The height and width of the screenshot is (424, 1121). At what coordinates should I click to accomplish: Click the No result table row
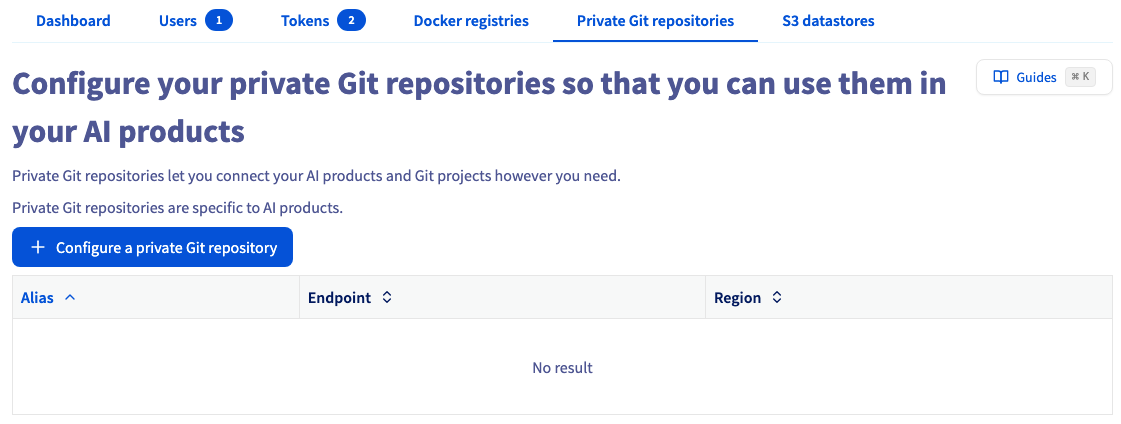[x=563, y=368]
